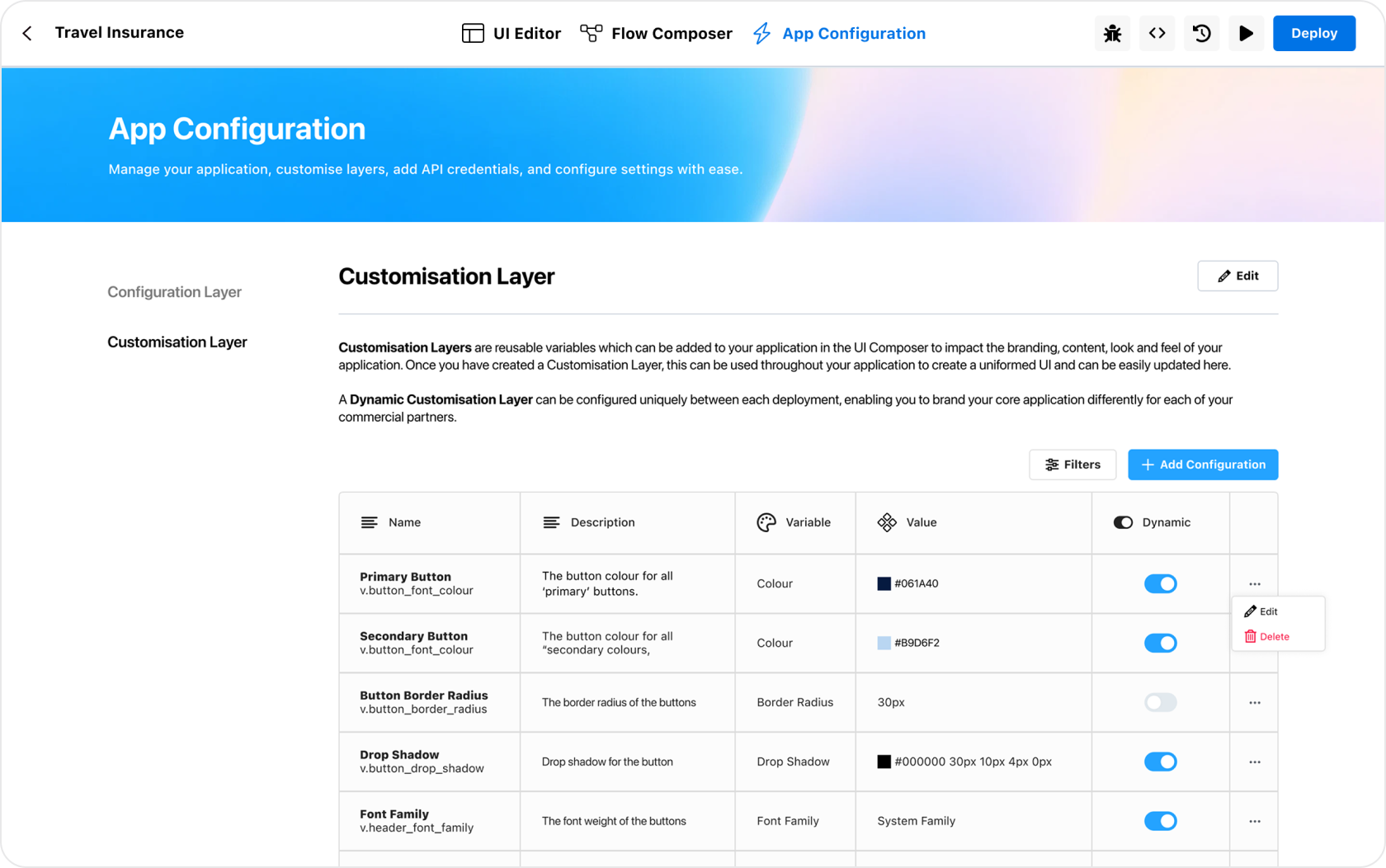Click the back arrow beside Travel Insurance
This screenshot has height=868, width=1386.
pyautogui.click(x=27, y=33)
